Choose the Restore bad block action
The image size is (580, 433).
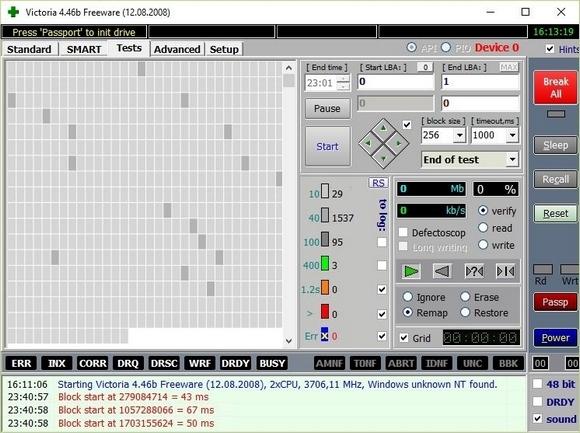pos(465,312)
